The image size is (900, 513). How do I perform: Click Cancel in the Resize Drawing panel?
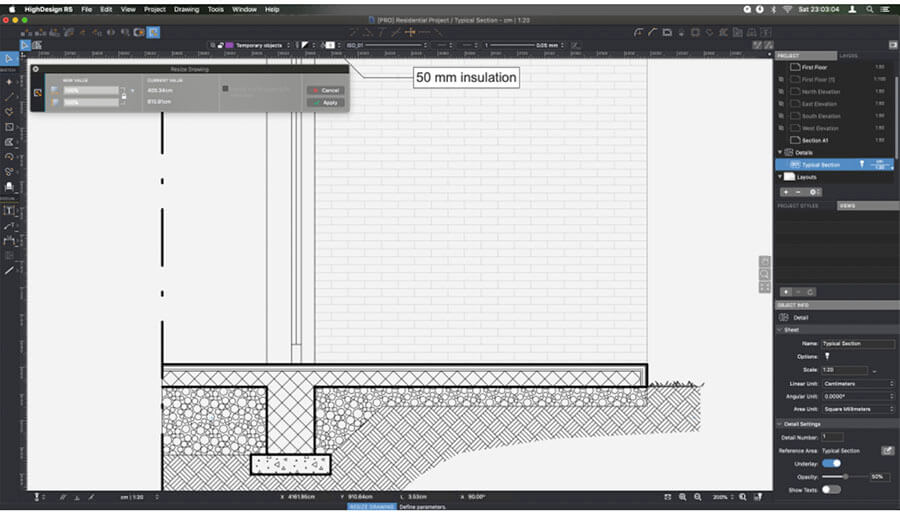click(x=324, y=90)
